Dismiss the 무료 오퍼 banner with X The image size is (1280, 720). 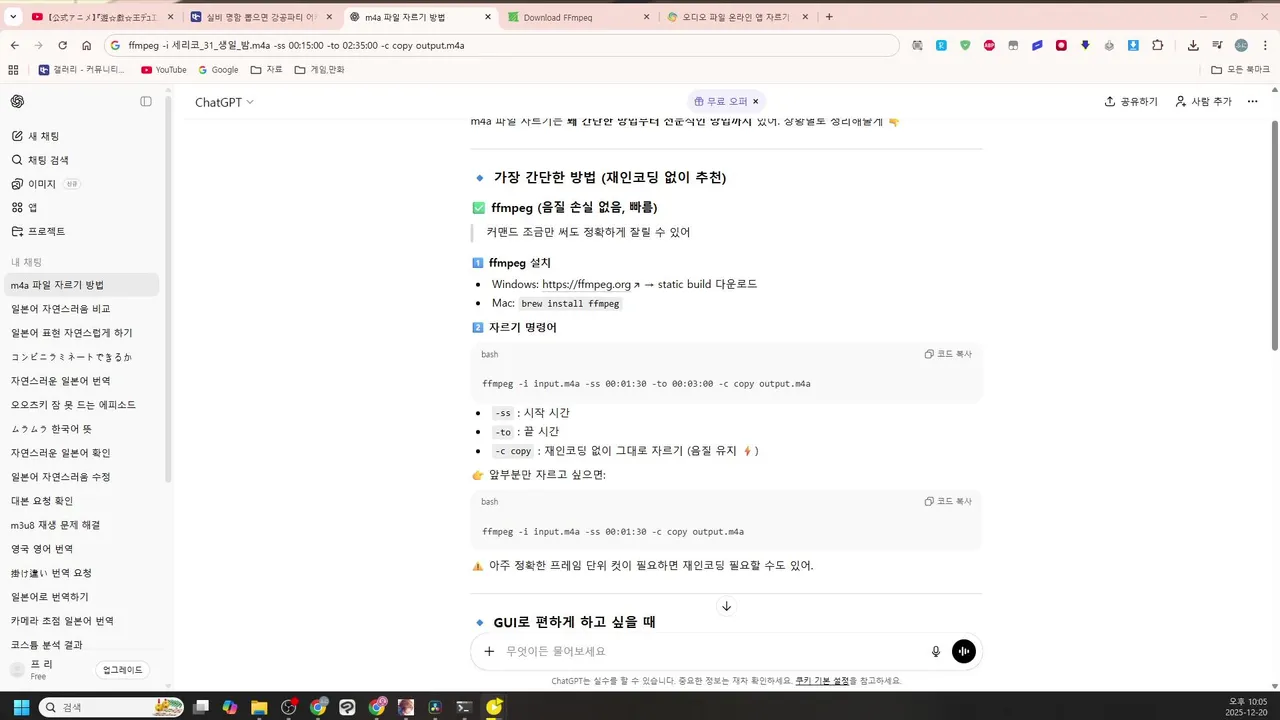pos(756,101)
